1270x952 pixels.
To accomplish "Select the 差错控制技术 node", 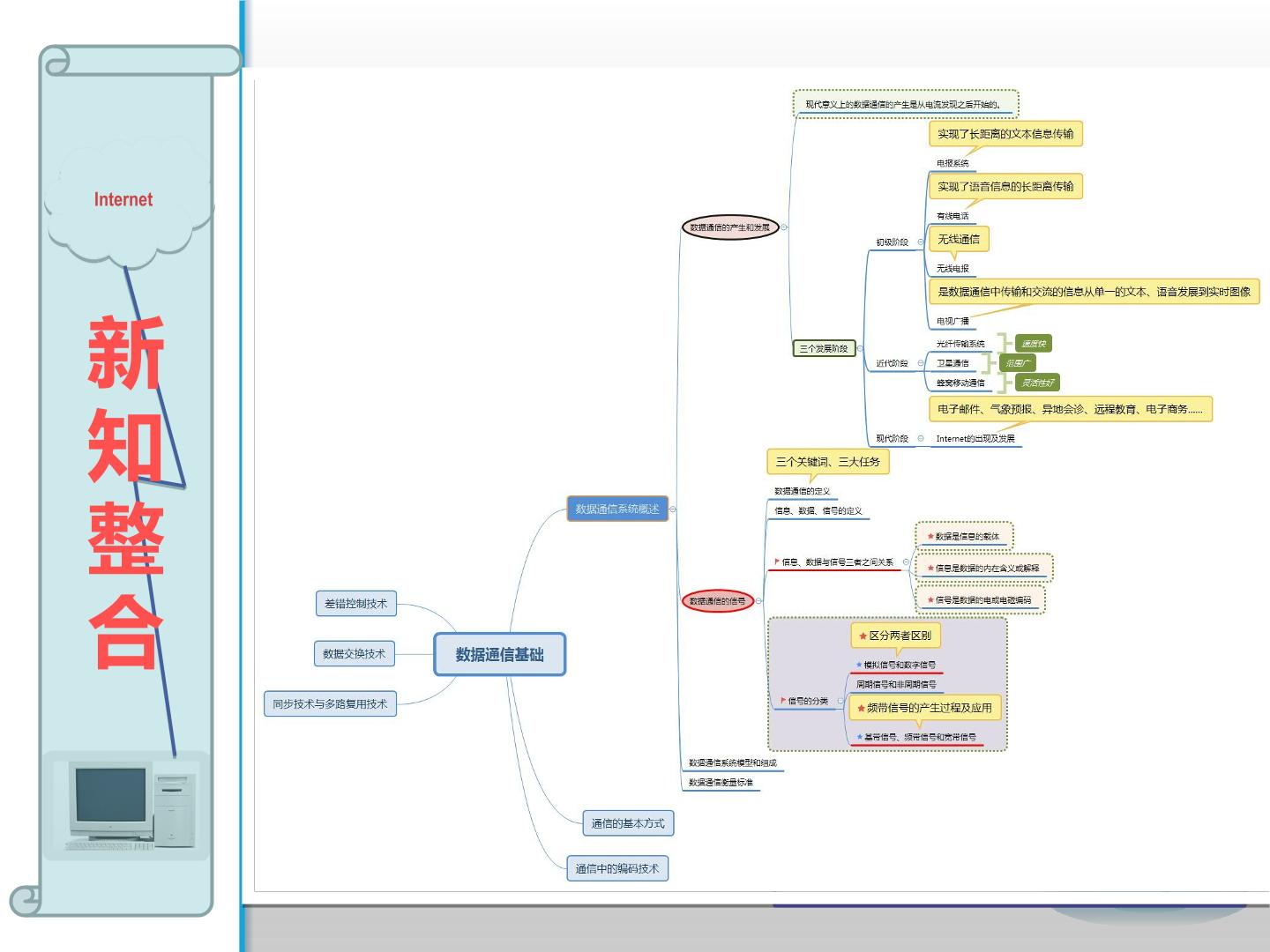I will pyautogui.click(x=355, y=604).
